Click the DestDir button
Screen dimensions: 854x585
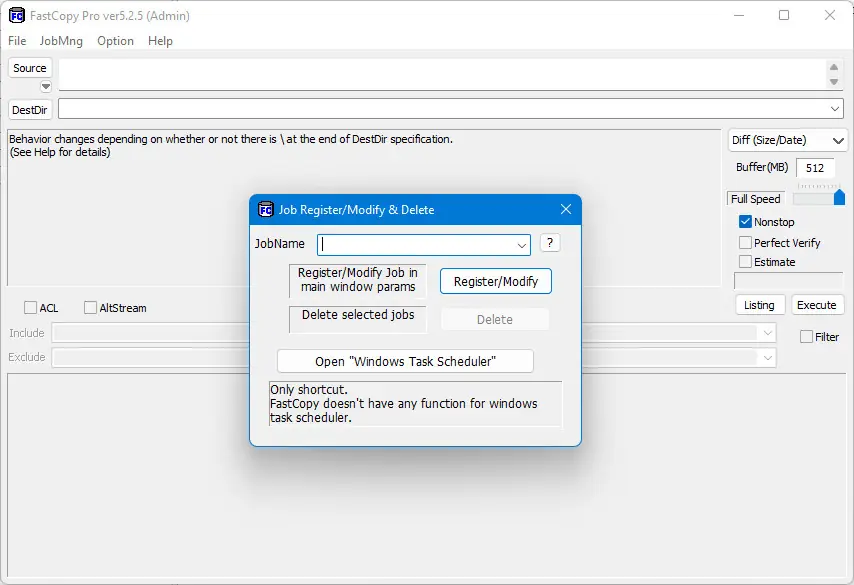point(30,110)
